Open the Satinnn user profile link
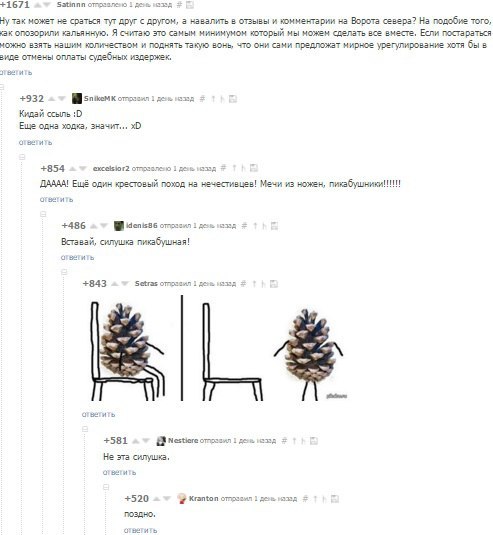 71,5
